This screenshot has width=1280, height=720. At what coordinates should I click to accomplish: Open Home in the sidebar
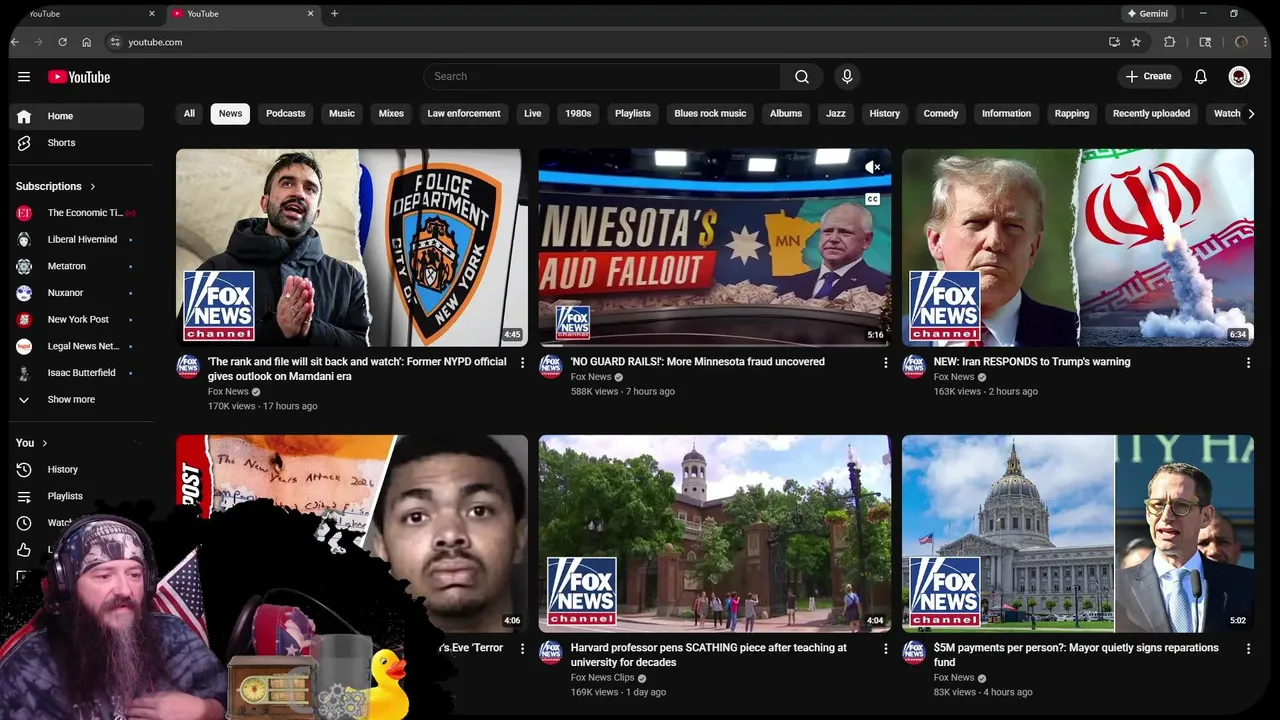click(78, 117)
